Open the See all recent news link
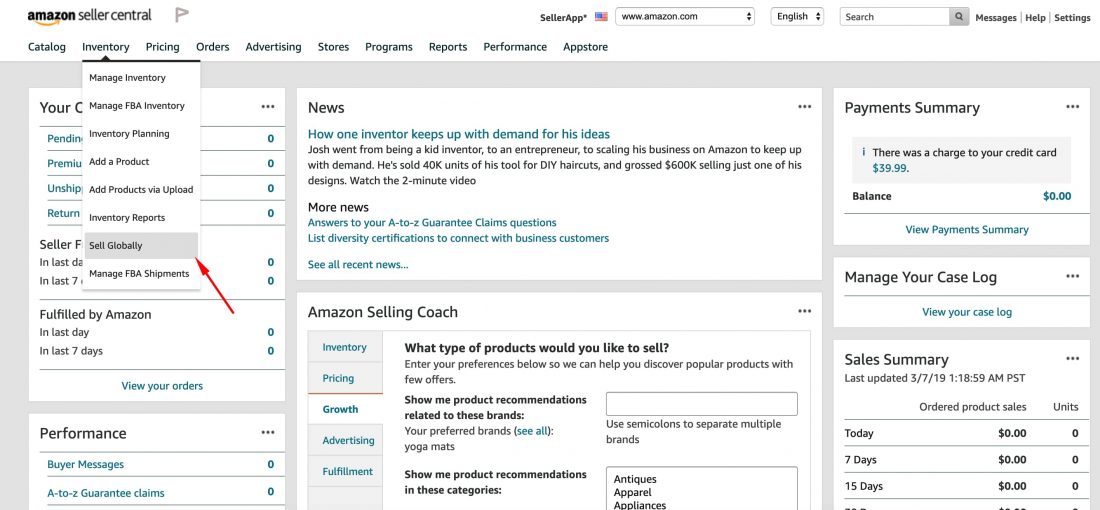 tap(358, 264)
